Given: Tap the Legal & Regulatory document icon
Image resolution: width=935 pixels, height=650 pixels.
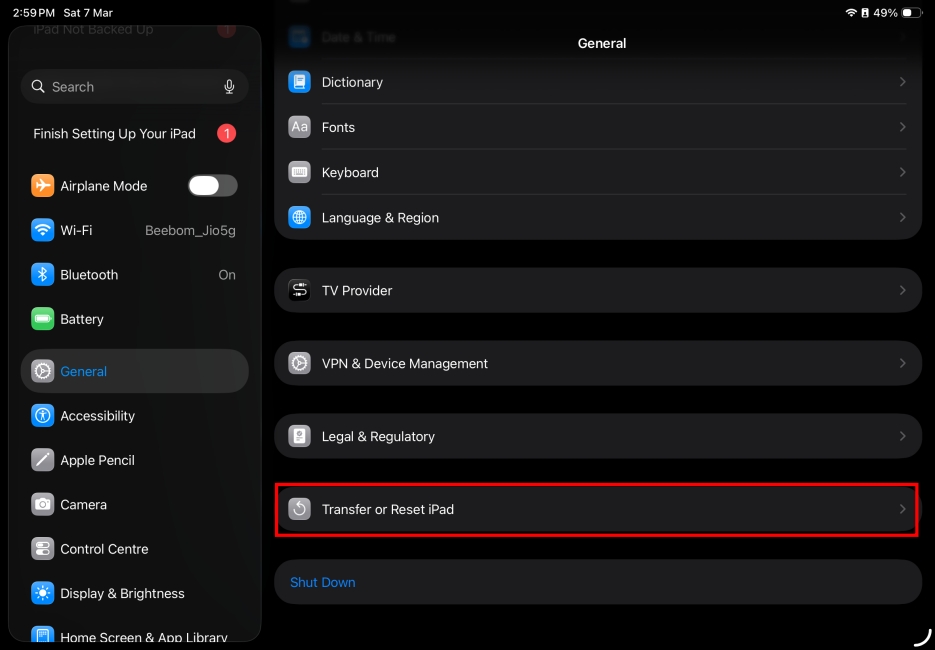Looking at the screenshot, I should tap(299, 436).
